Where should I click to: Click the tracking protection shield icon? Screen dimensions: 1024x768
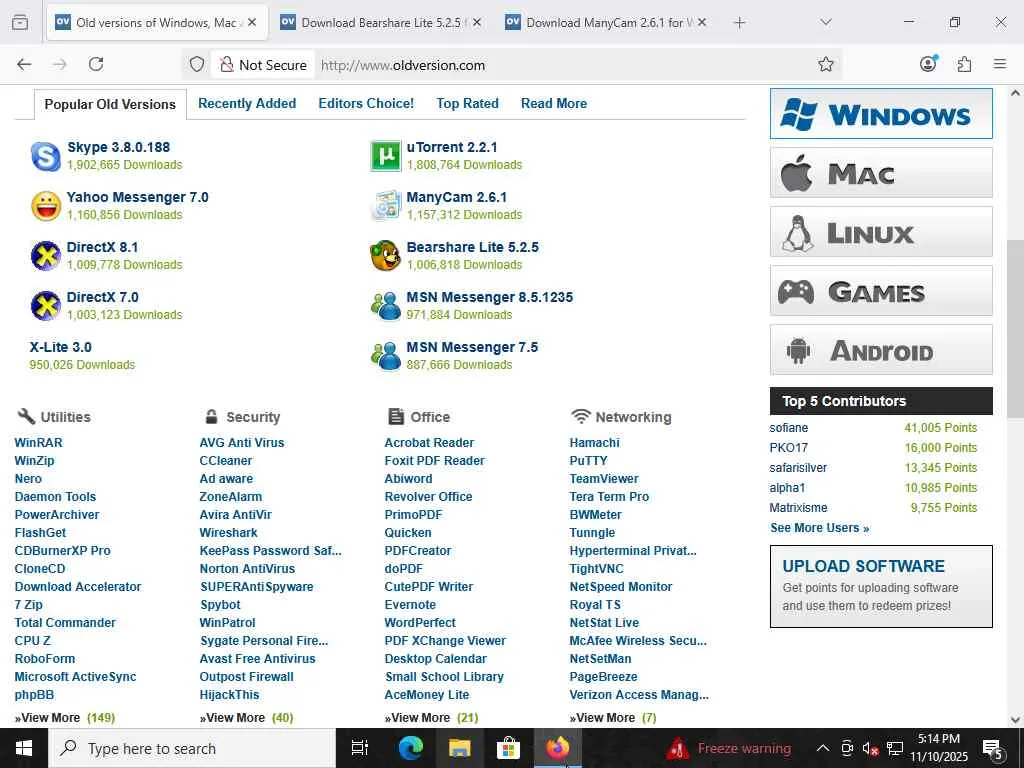click(197, 64)
